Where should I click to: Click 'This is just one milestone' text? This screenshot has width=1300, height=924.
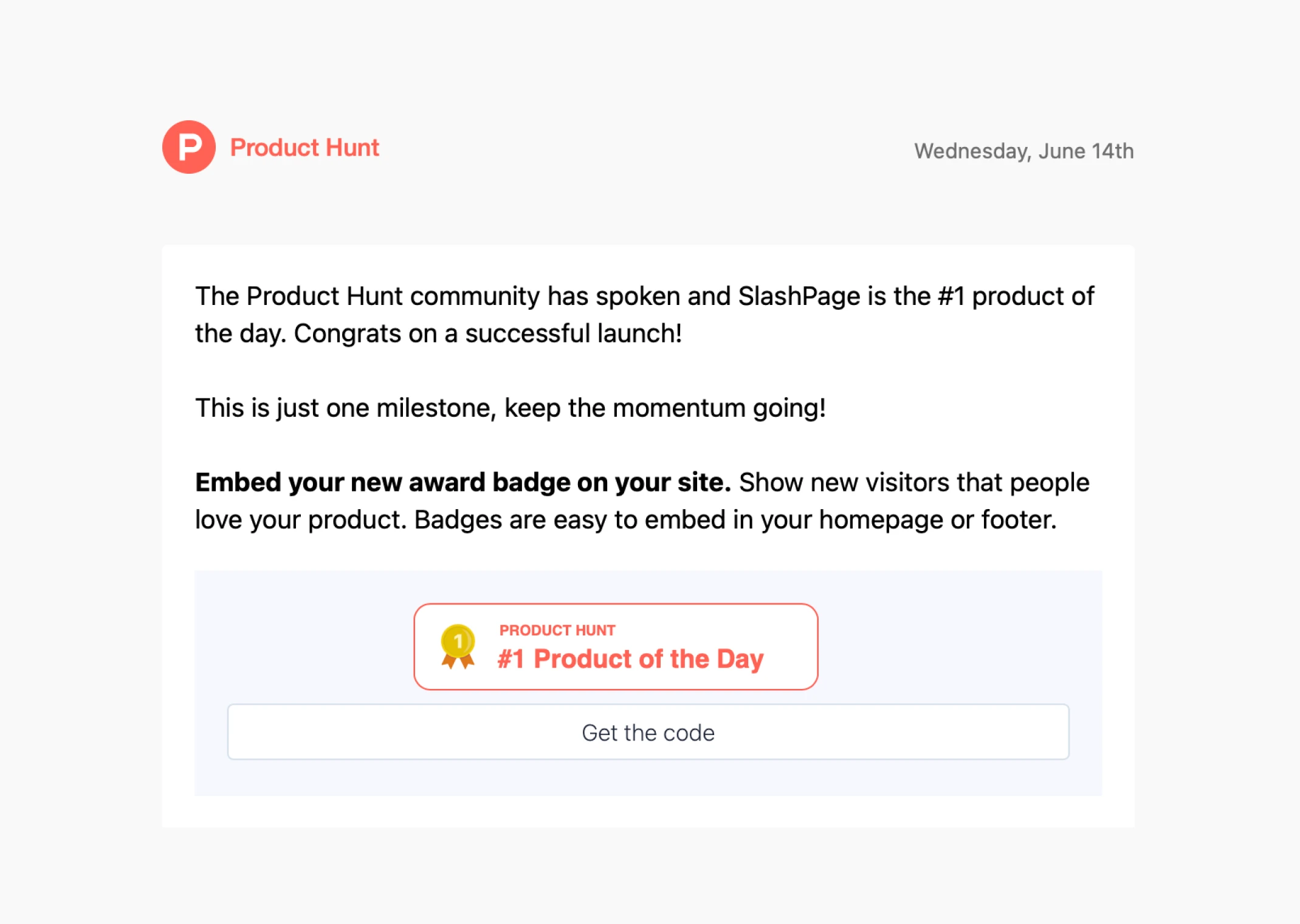[x=345, y=408]
